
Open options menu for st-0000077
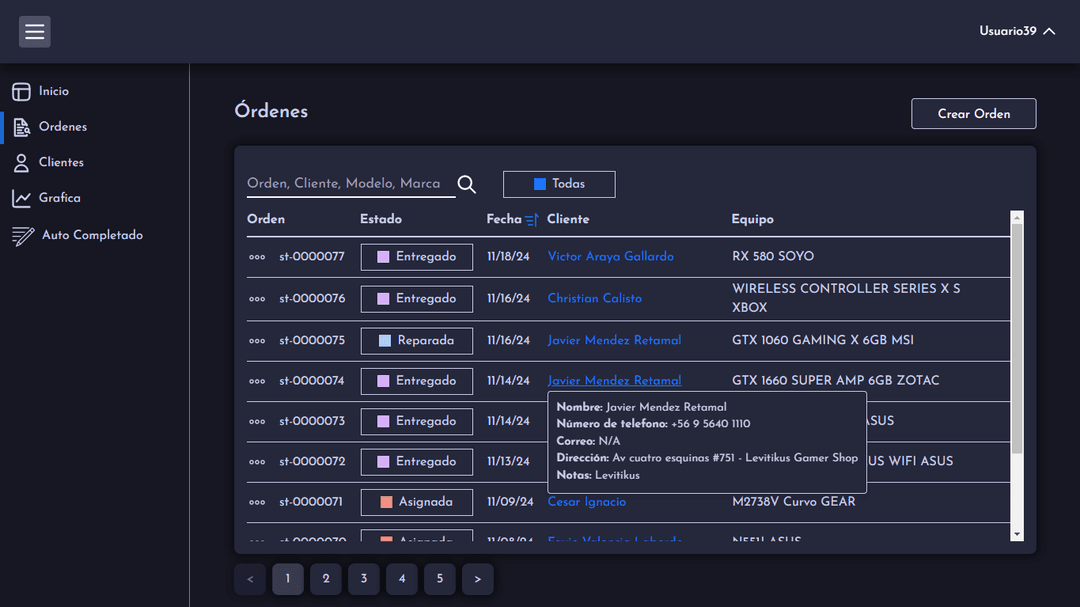click(x=257, y=257)
